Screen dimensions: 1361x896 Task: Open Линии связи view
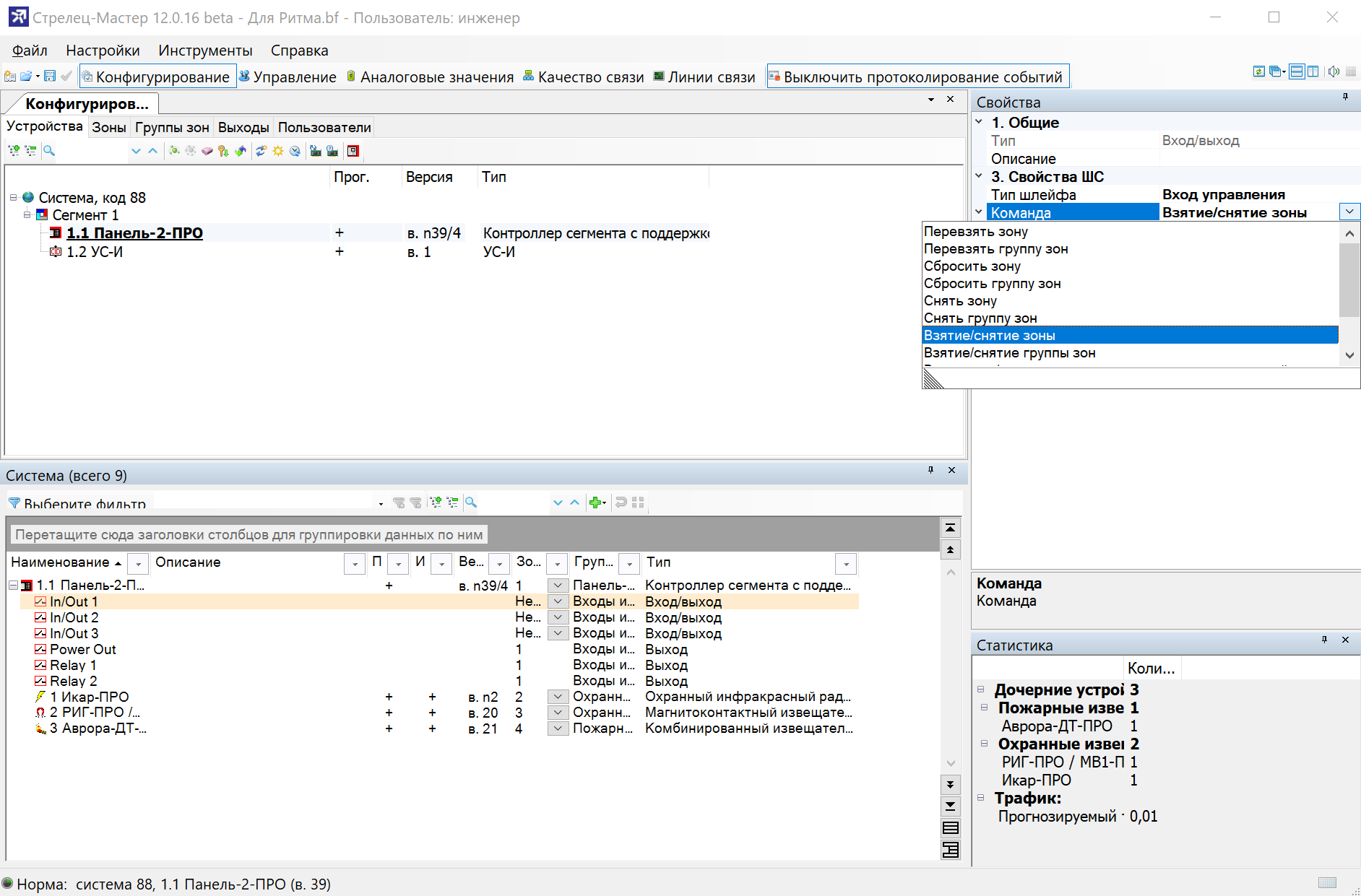704,77
